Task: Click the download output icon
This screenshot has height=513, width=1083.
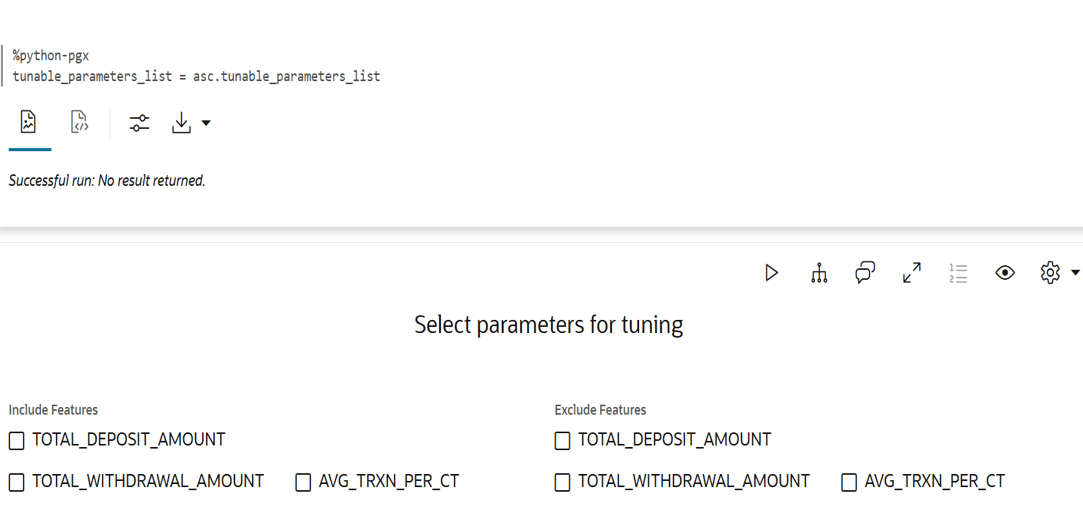Action: click(x=181, y=124)
